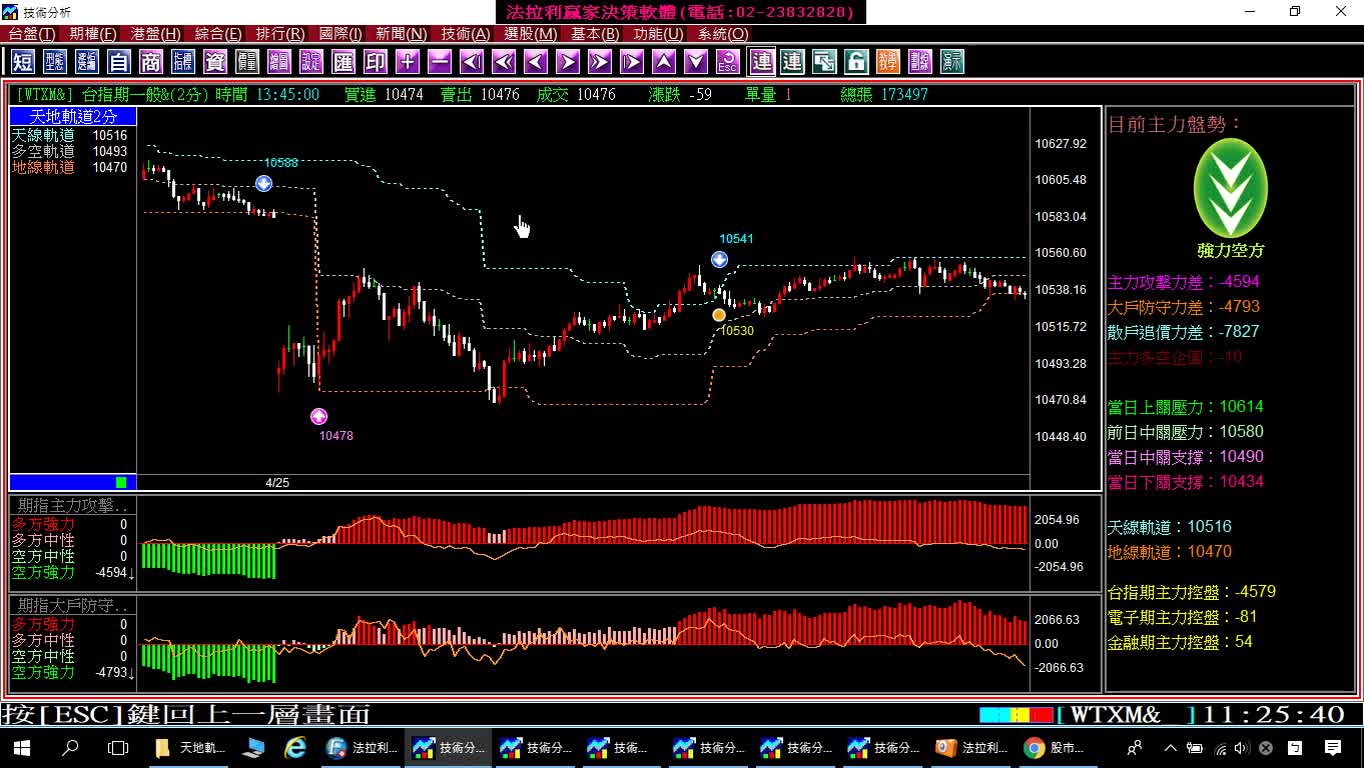The width and height of the screenshot is (1364, 768).
Task: Show hidden system tray icons chevron
Action: [x=1170, y=747]
